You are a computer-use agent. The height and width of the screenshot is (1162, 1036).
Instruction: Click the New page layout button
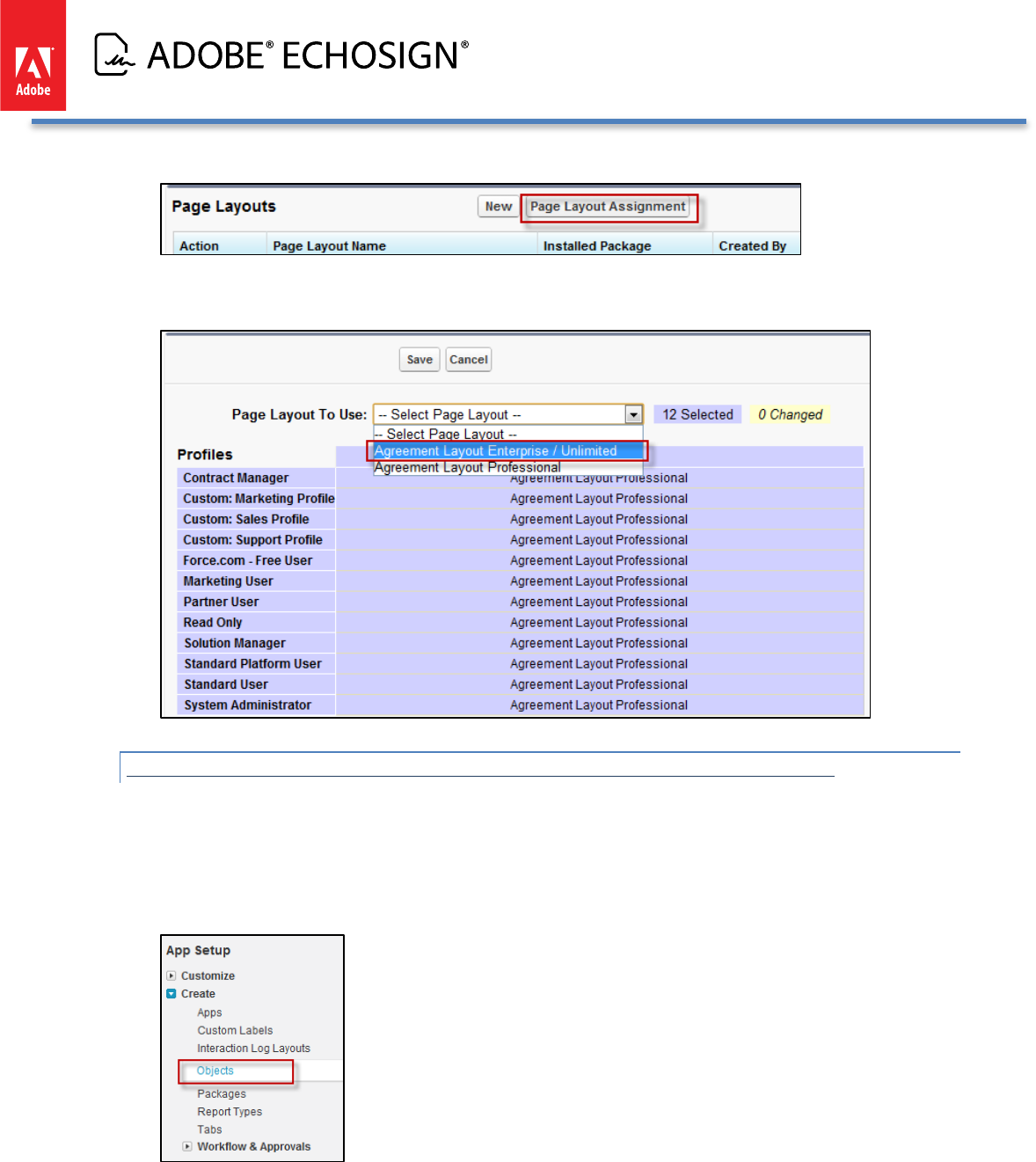[x=498, y=207]
